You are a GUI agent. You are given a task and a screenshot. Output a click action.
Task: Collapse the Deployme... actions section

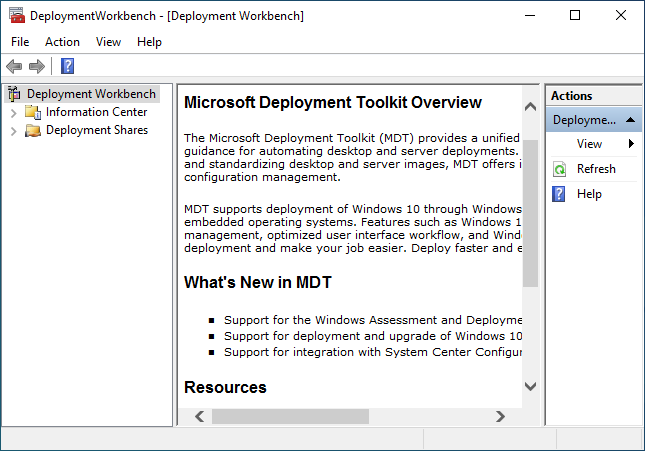(x=630, y=120)
